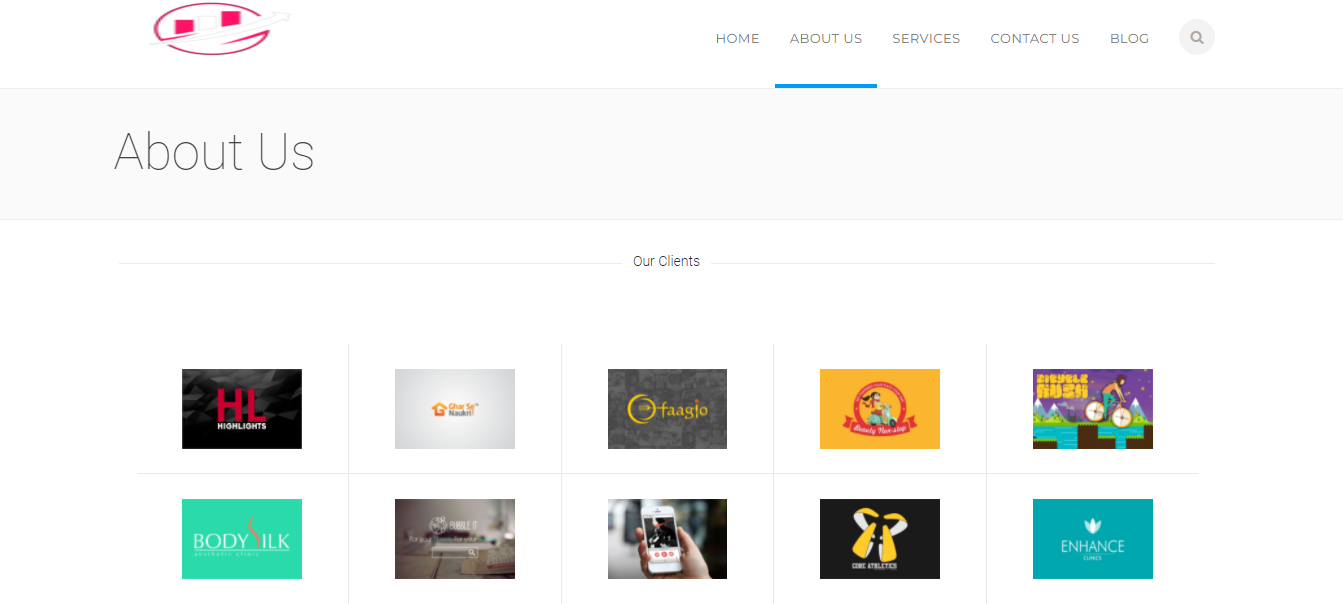Click the pink site logo
This screenshot has width=1343, height=604.
220,28
